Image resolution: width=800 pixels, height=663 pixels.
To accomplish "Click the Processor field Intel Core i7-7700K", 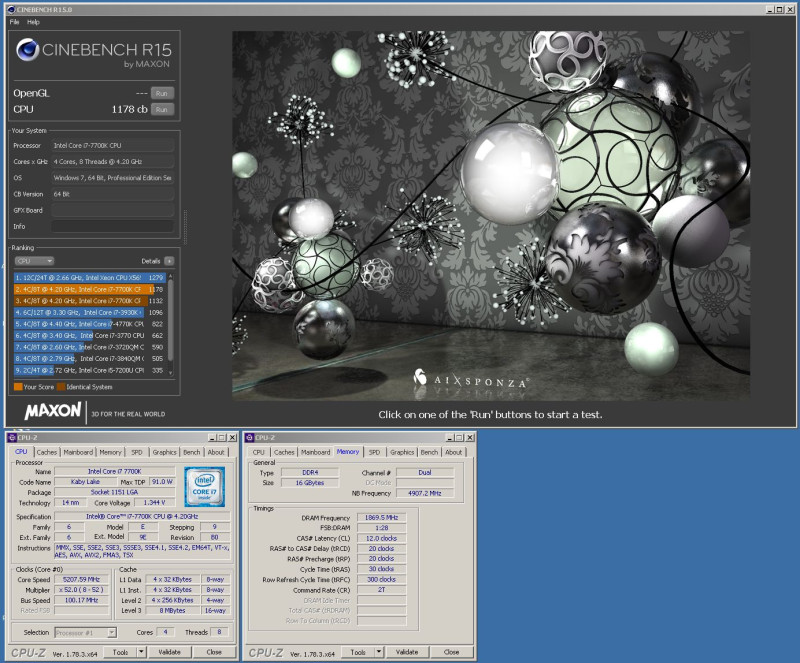I will 112,145.
